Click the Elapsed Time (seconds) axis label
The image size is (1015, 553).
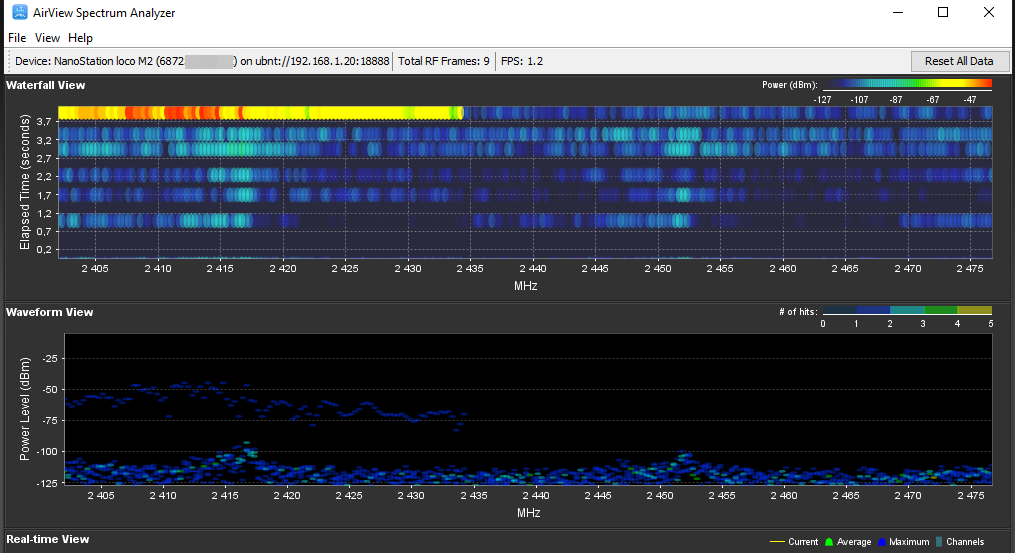25,182
